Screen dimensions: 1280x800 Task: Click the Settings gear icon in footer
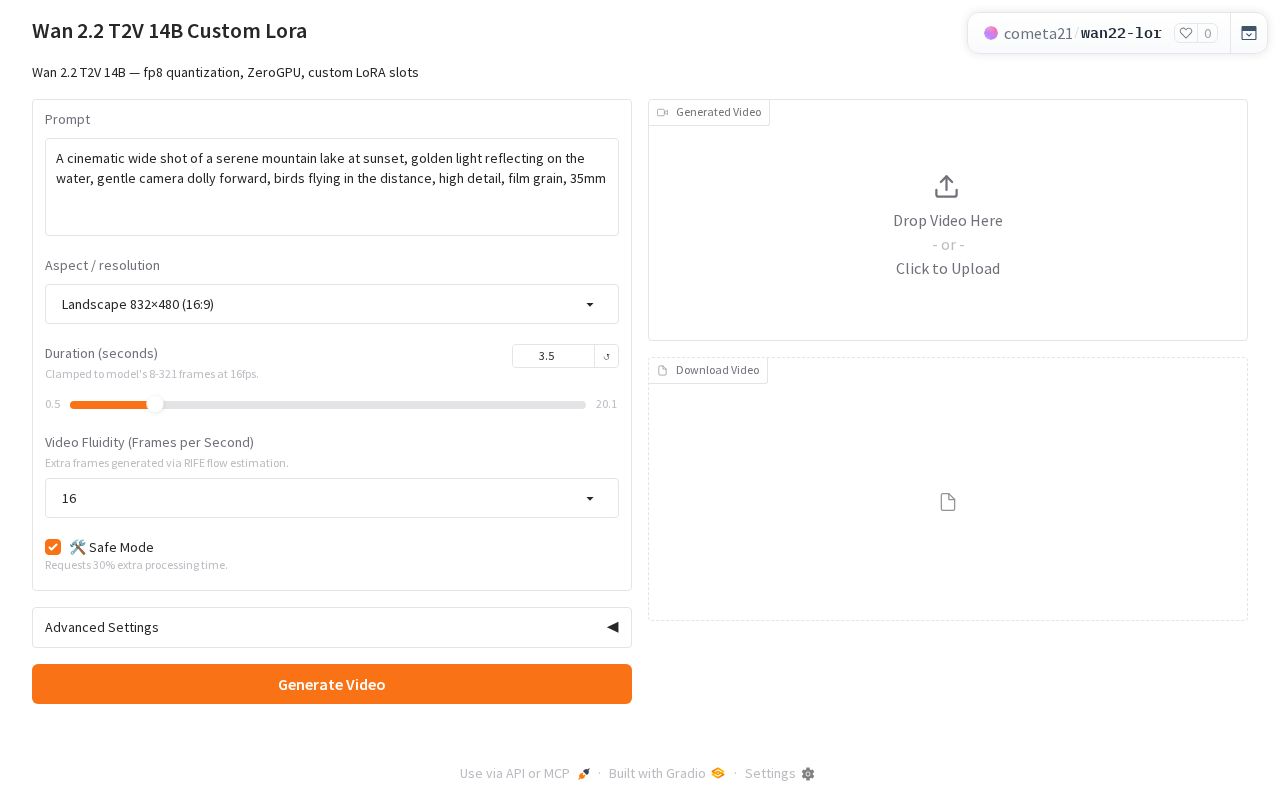[808, 774]
